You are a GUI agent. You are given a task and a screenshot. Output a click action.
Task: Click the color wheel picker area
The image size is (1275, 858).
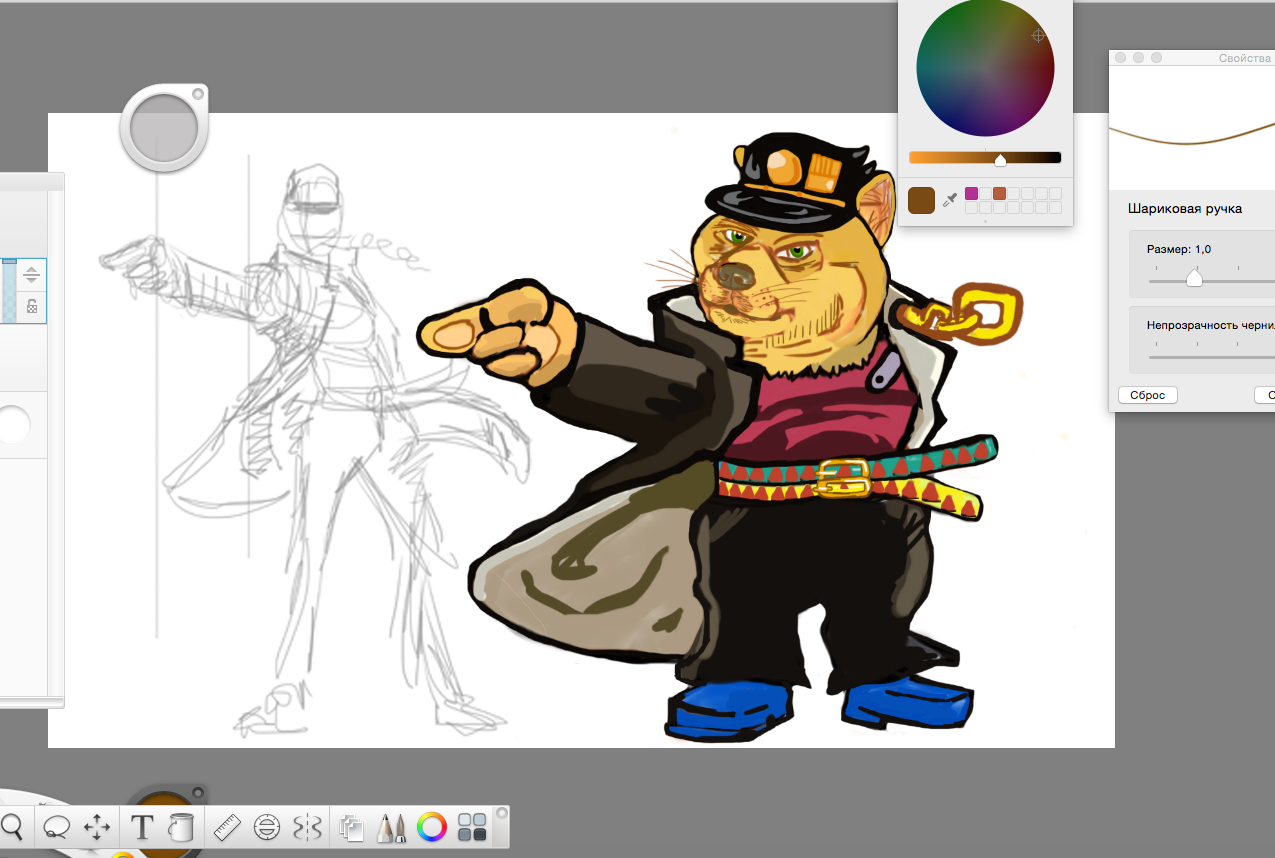coord(985,68)
